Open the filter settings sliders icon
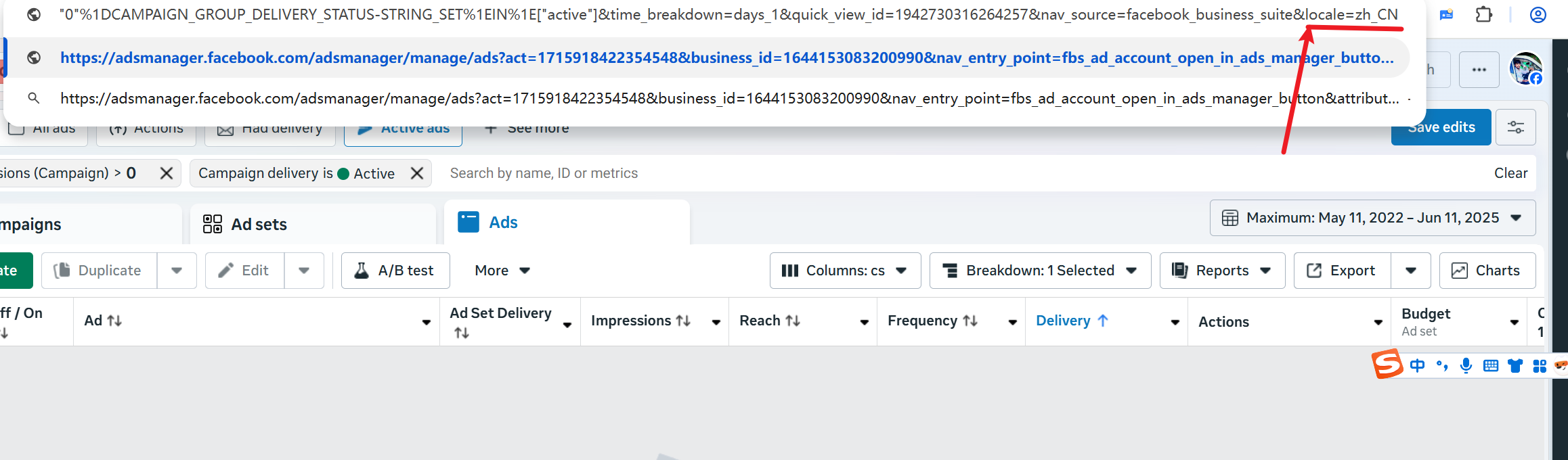 (1515, 127)
